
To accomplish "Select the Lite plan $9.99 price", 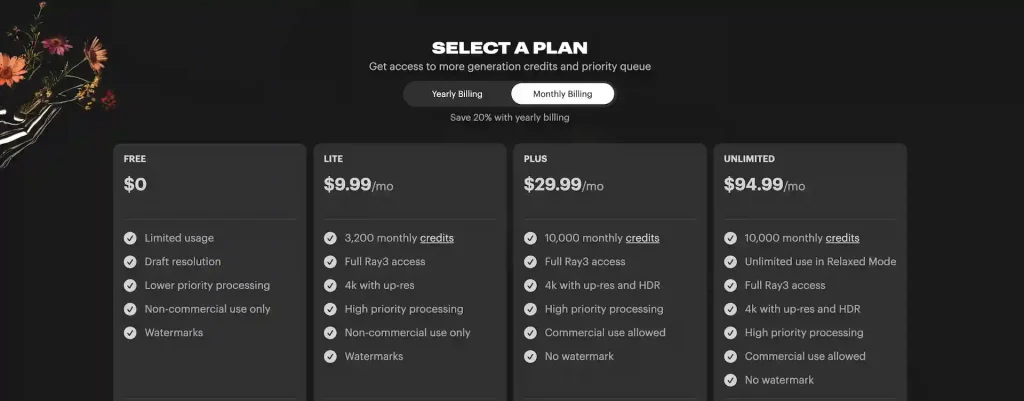I will [347, 185].
